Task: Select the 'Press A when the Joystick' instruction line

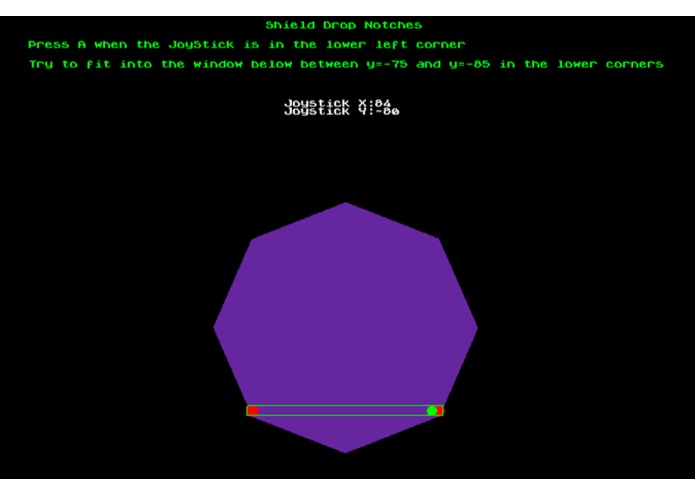Action: [x=246, y=45]
